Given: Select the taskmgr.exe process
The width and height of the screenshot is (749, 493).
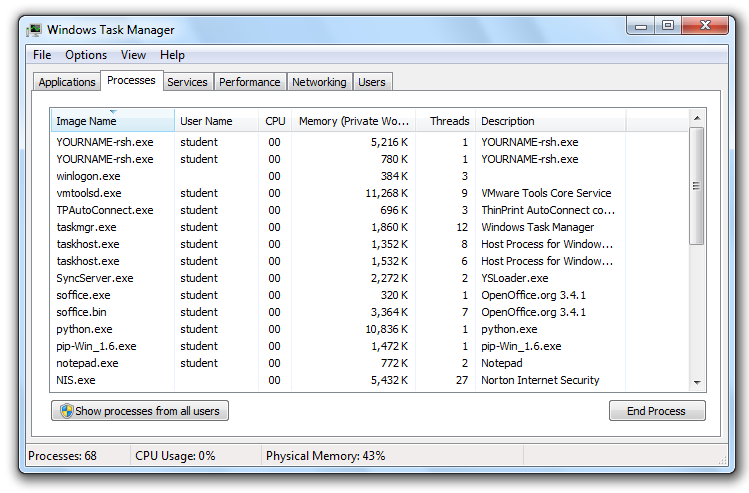Looking at the screenshot, I should pyautogui.click(x=369, y=227).
